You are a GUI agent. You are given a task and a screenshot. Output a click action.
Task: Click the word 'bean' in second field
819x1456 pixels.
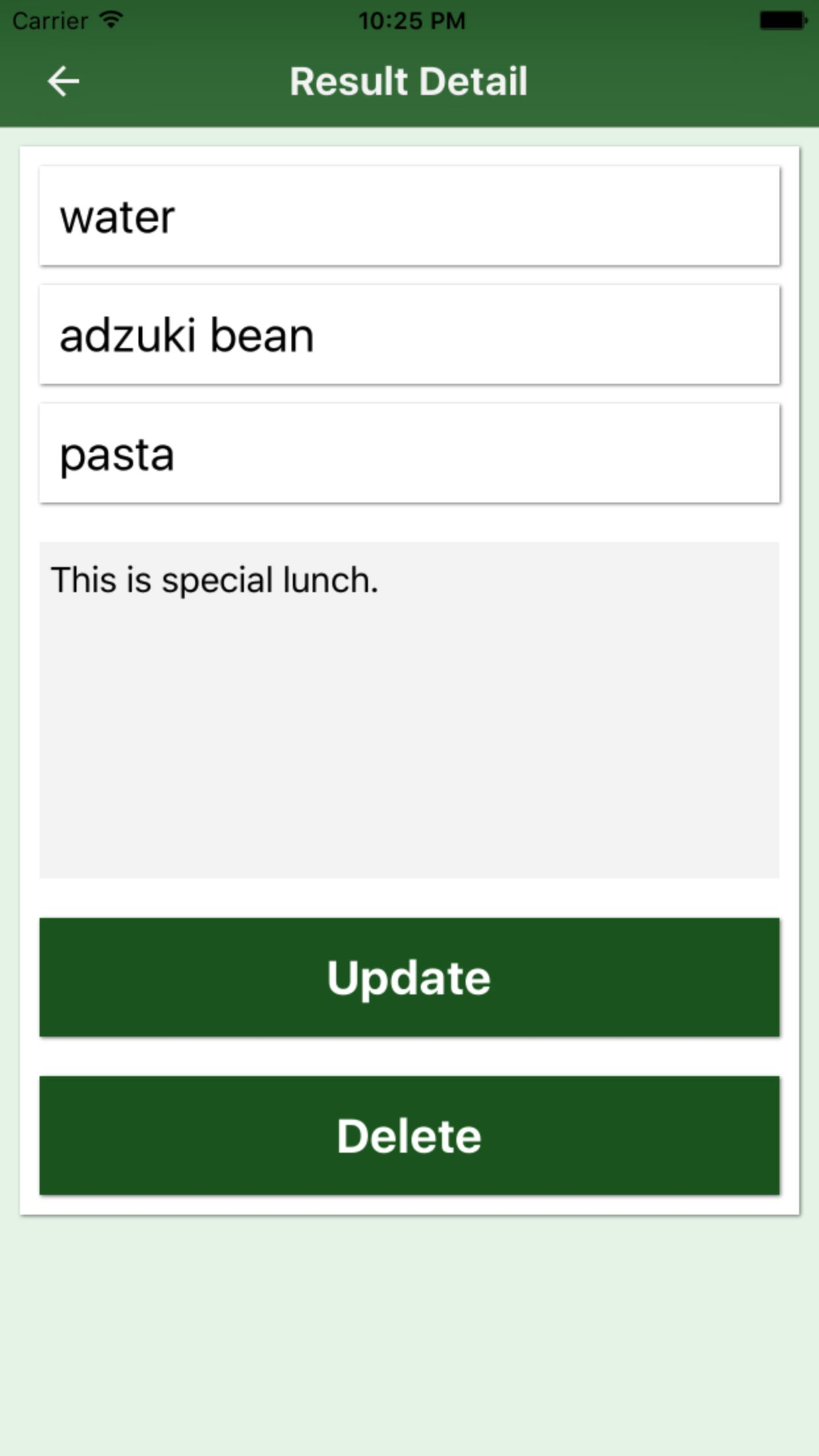(262, 336)
